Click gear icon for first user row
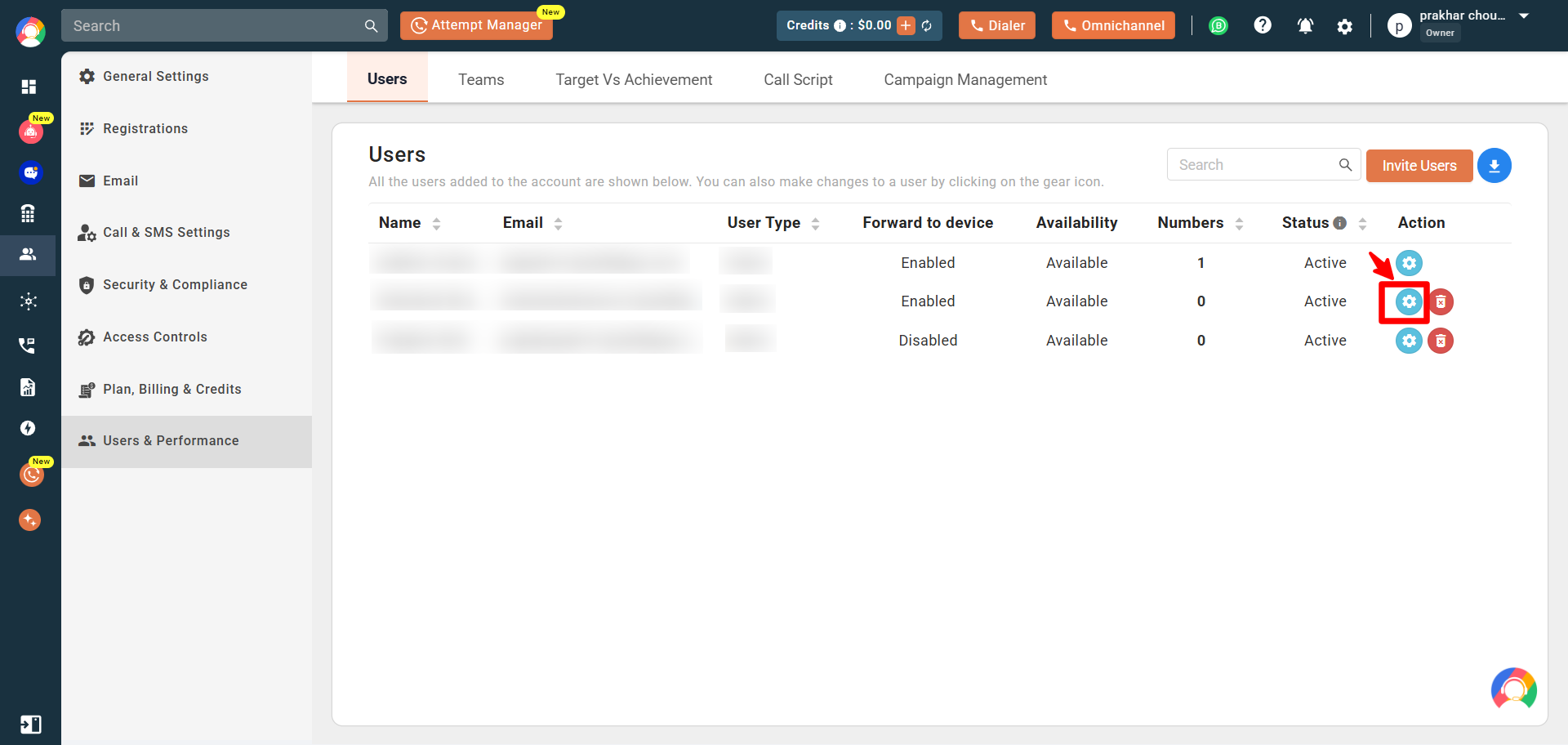 pyautogui.click(x=1409, y=263)
